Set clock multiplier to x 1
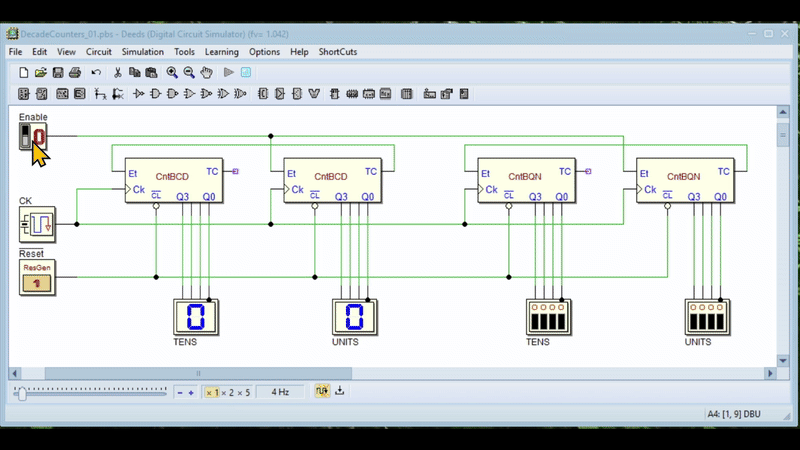Viewport: 800px width, 450px height. pos(212,392)
